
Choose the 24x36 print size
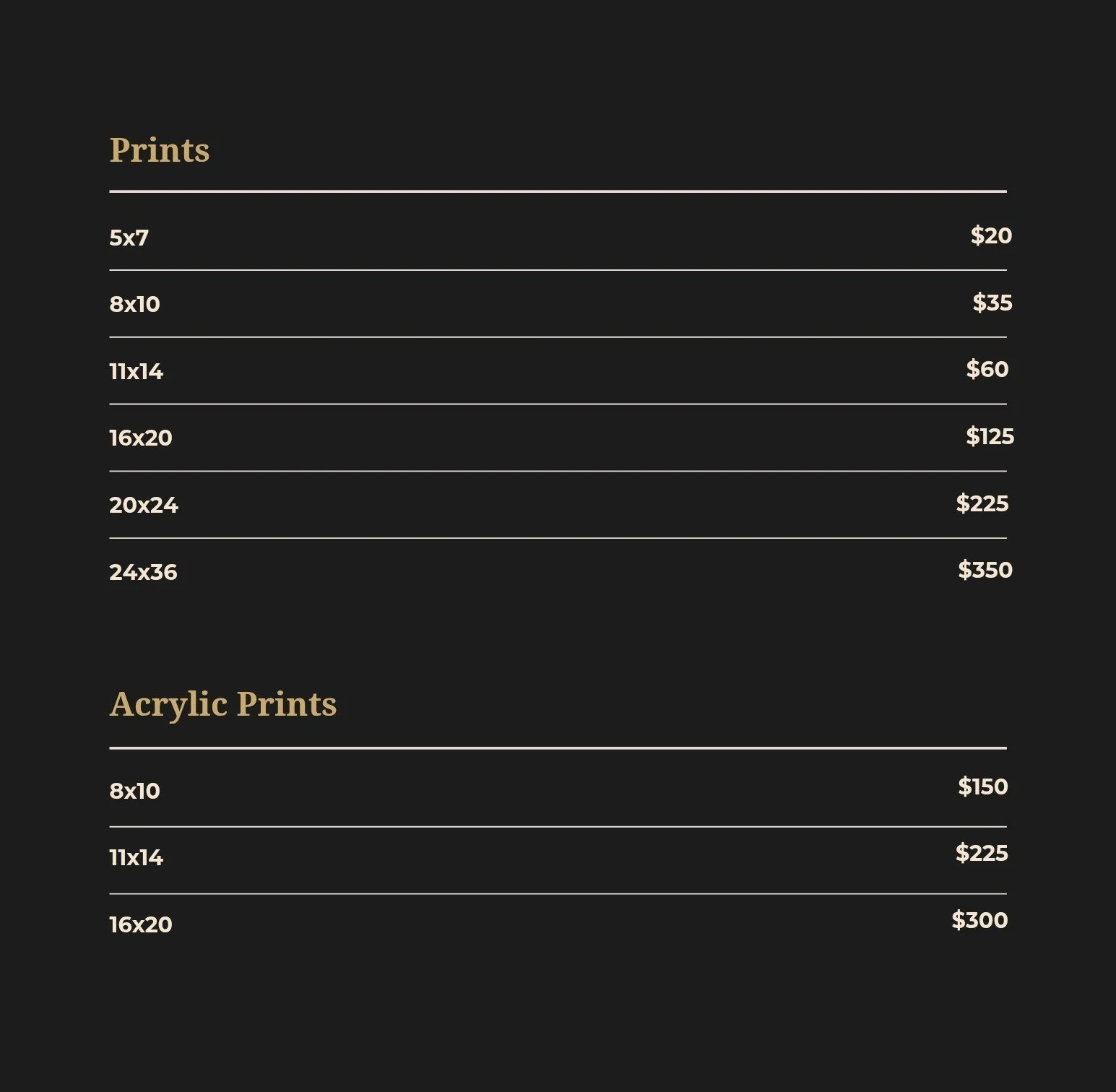point(143,572)
